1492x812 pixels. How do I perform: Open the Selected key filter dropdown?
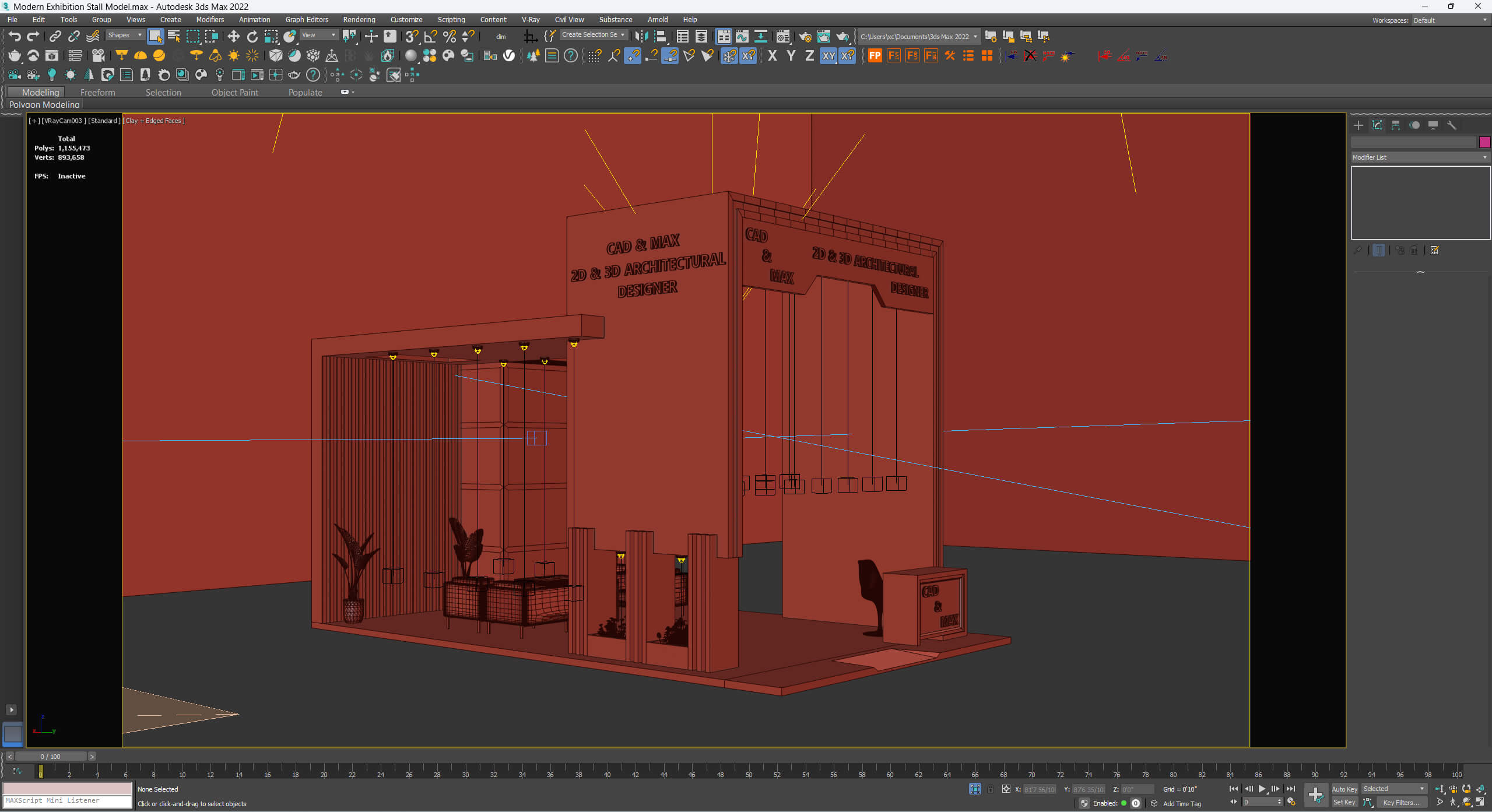[1394, 789]
